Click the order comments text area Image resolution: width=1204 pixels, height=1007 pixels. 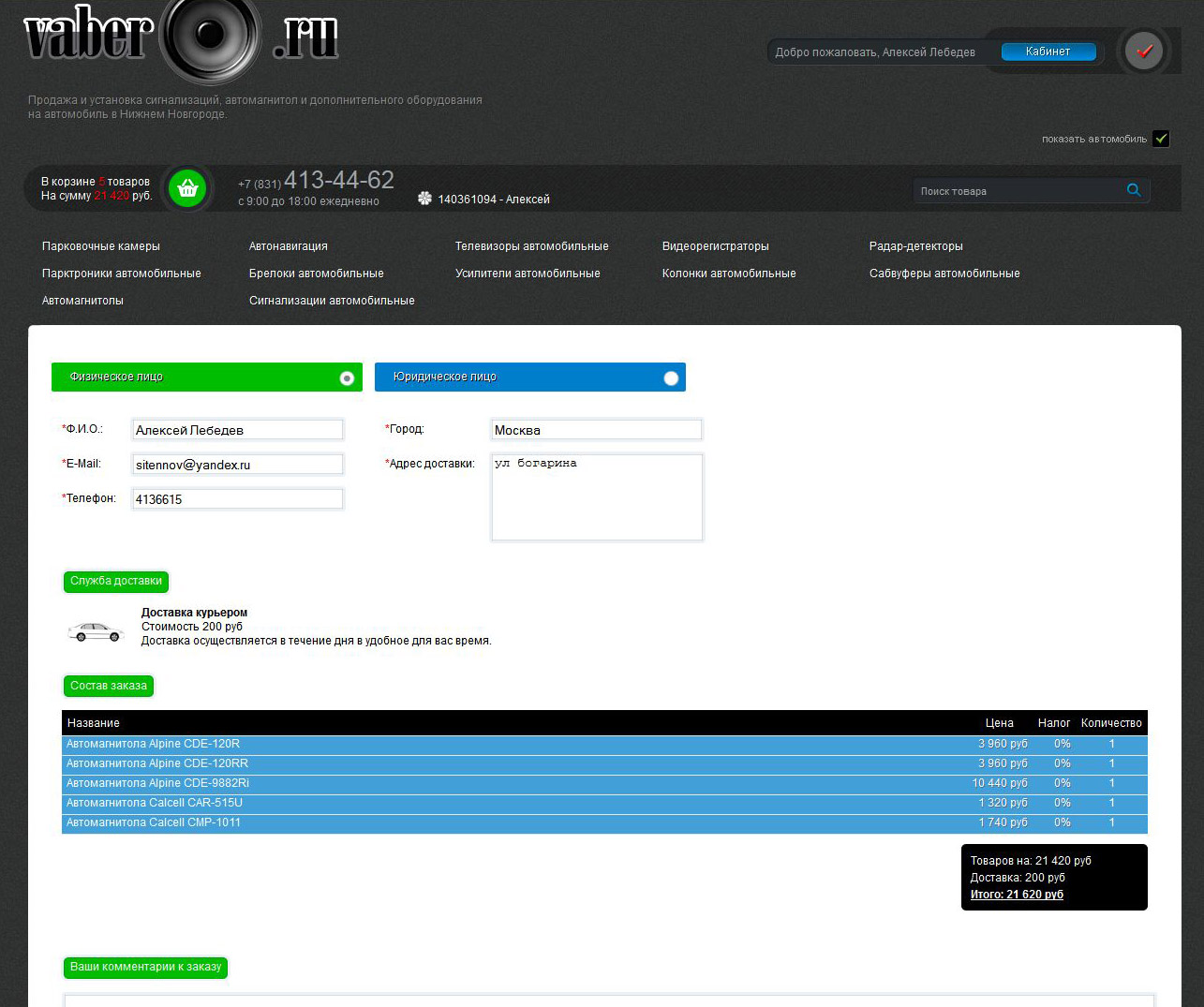609,1000
